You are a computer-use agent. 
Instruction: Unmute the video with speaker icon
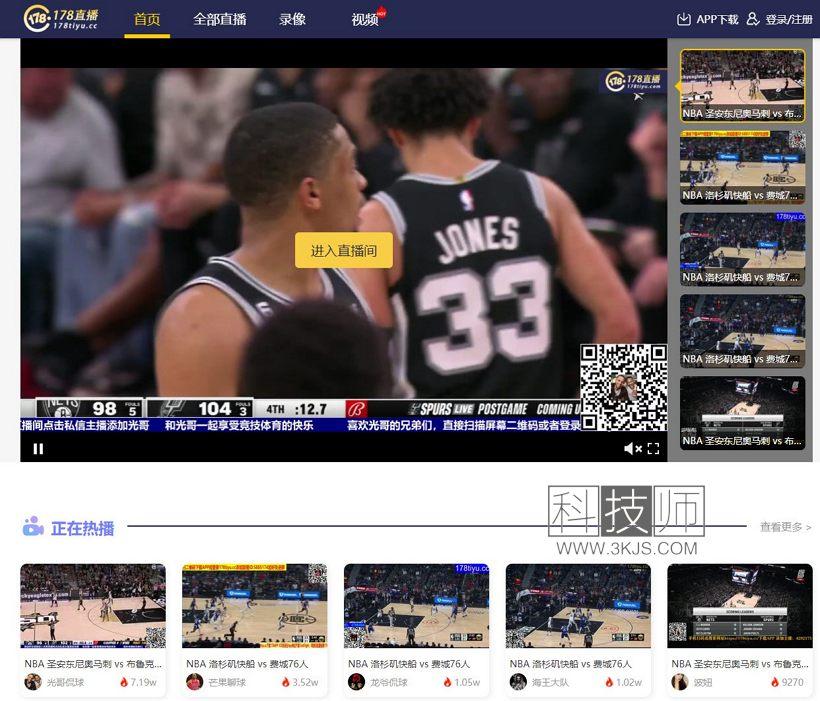tap(632, 448)
